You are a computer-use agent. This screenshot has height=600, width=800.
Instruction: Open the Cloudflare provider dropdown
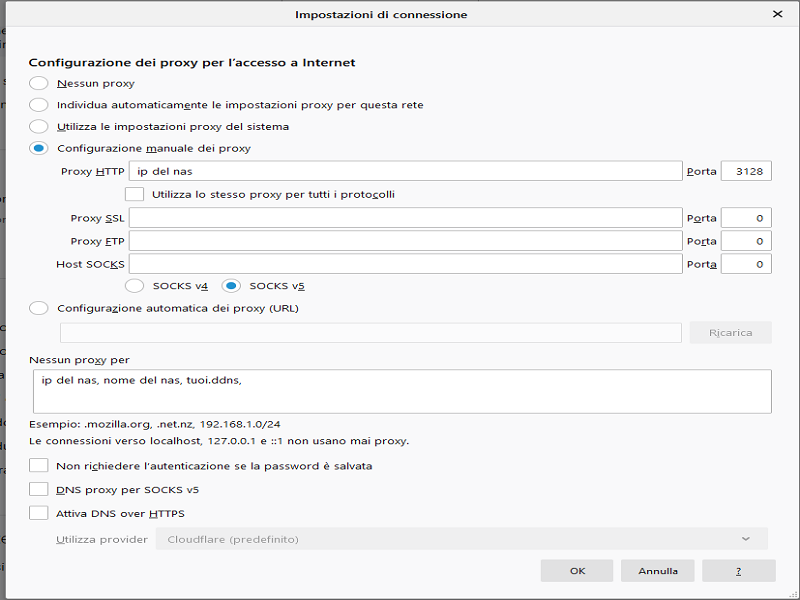tap(461, 539)
